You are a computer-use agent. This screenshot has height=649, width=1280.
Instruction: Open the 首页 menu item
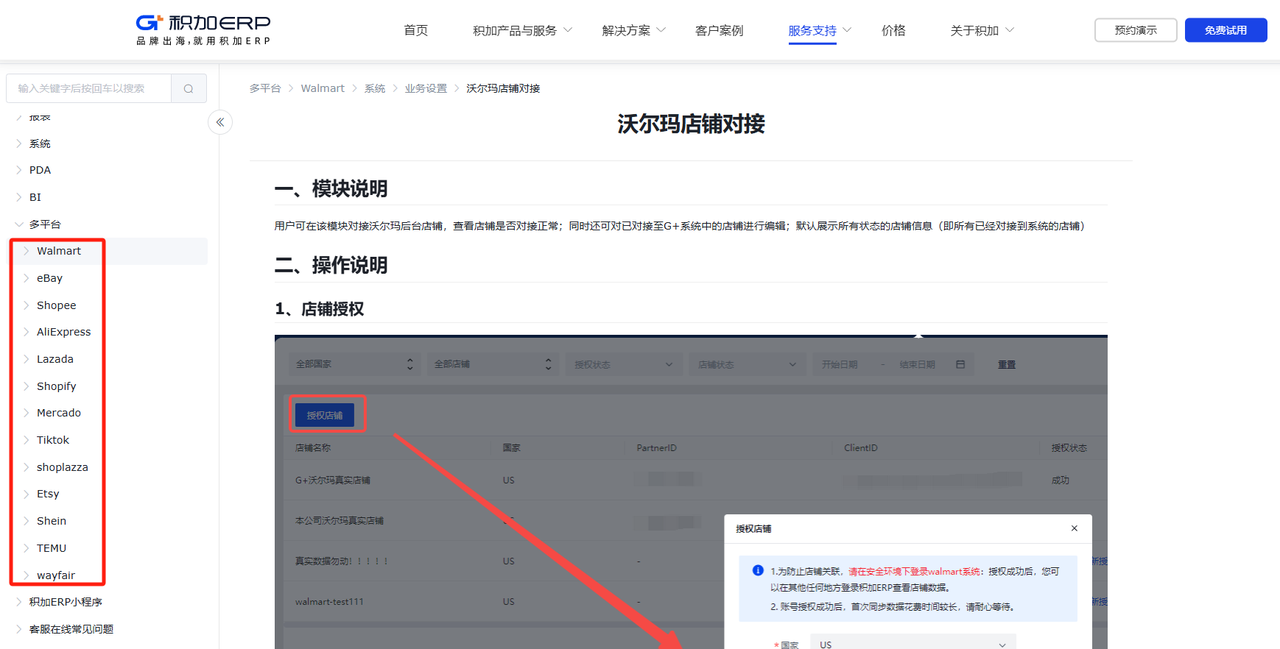click(x=416, y=30)
